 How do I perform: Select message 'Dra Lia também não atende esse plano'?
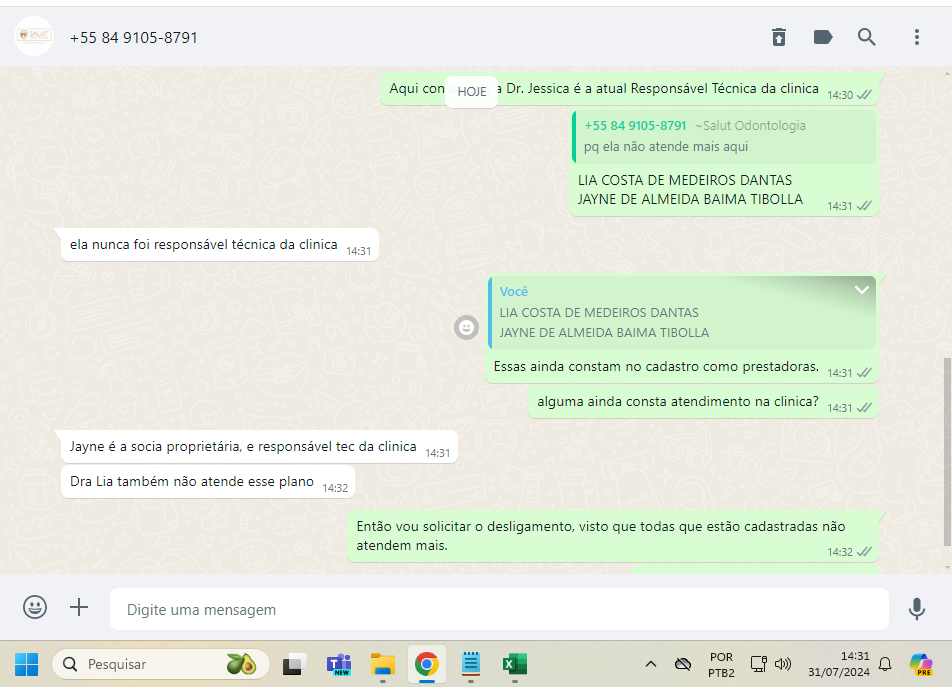click(208, 482)
